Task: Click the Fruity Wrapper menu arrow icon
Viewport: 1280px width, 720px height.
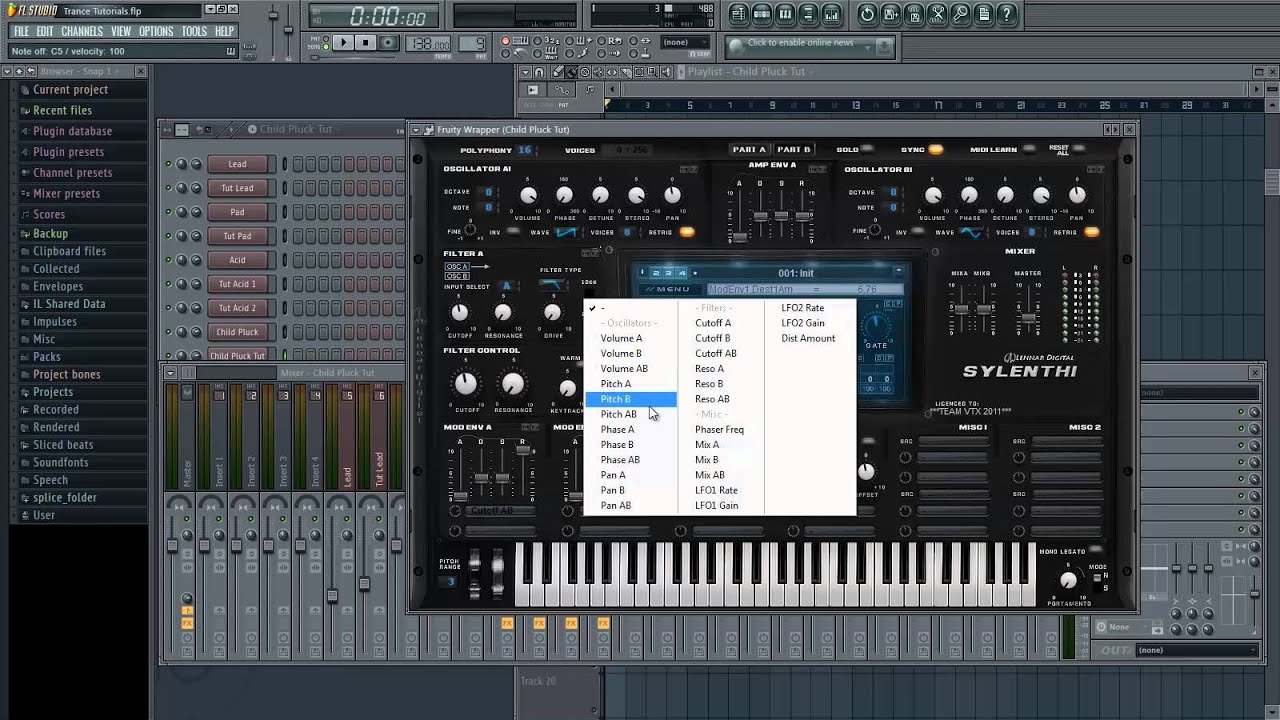Action: coord(418,130)
